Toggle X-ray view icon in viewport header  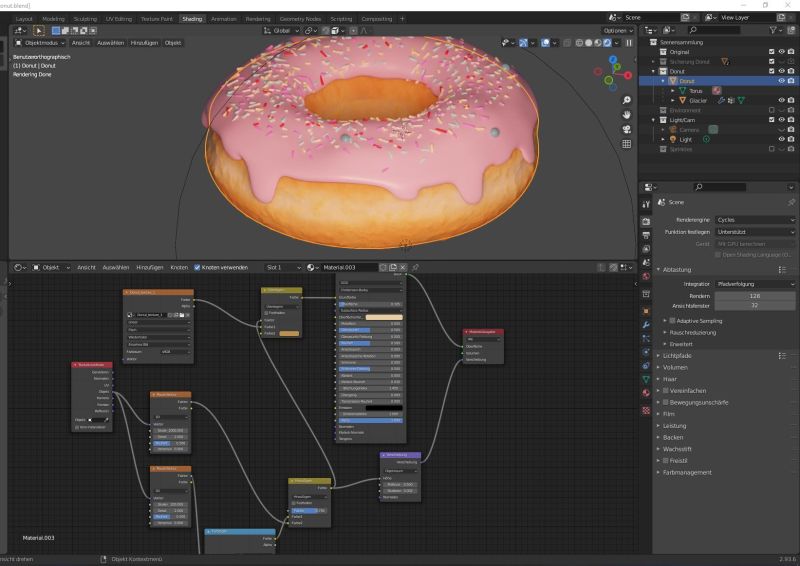(567, 43)
